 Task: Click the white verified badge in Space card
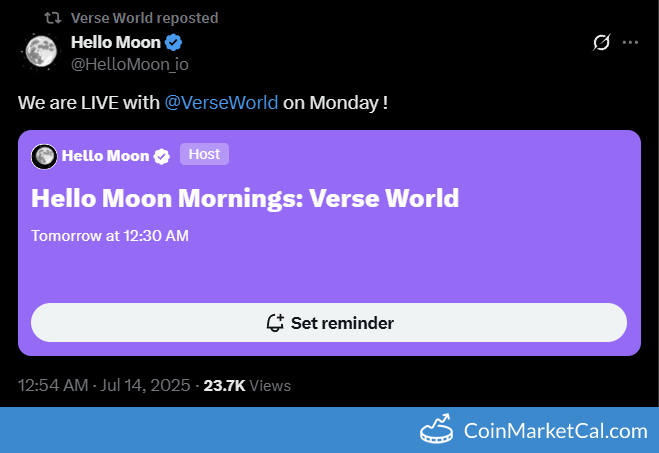(x=161, y=156)
